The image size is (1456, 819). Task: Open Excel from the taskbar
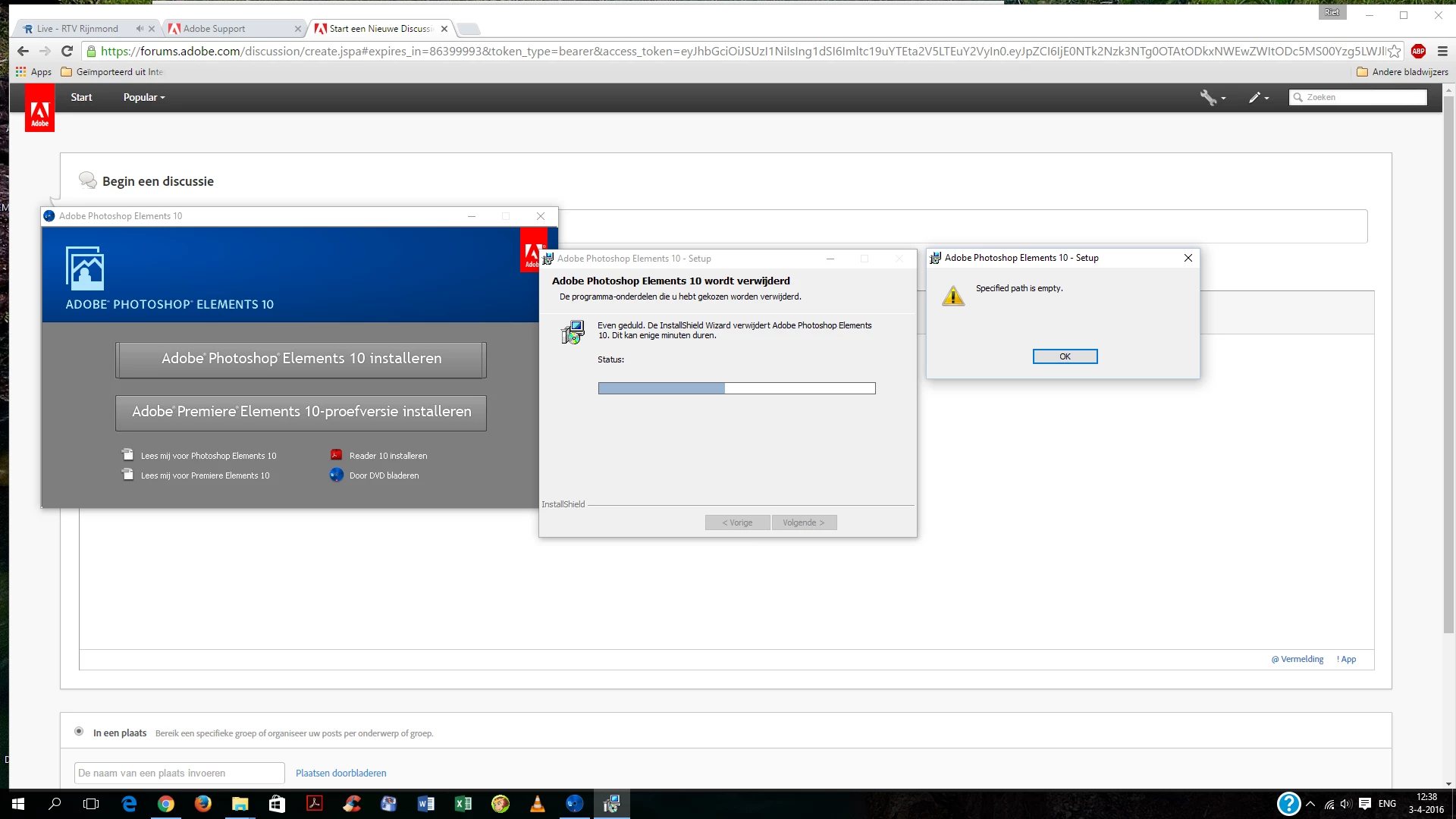pyautogui.click(x=463, y=804)
